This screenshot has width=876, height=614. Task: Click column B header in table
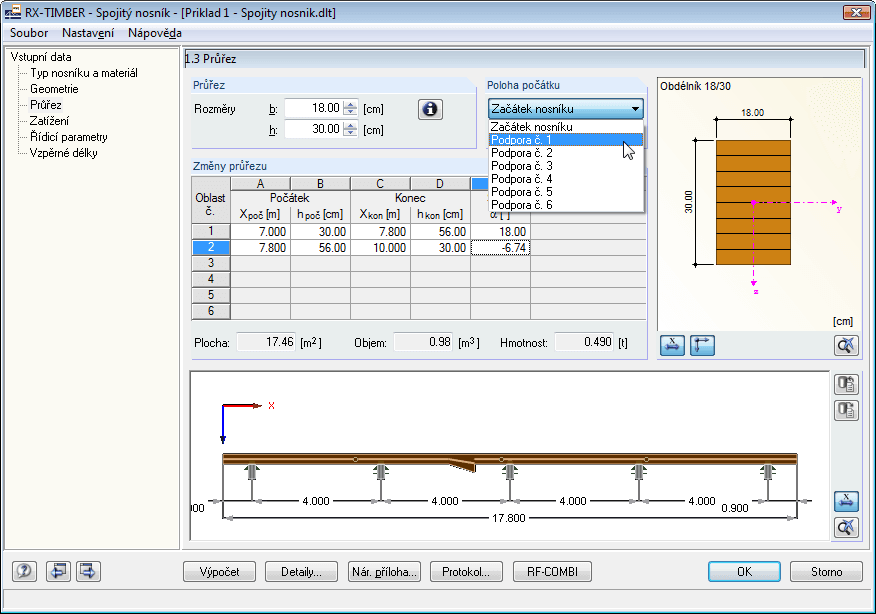point(320,184)
